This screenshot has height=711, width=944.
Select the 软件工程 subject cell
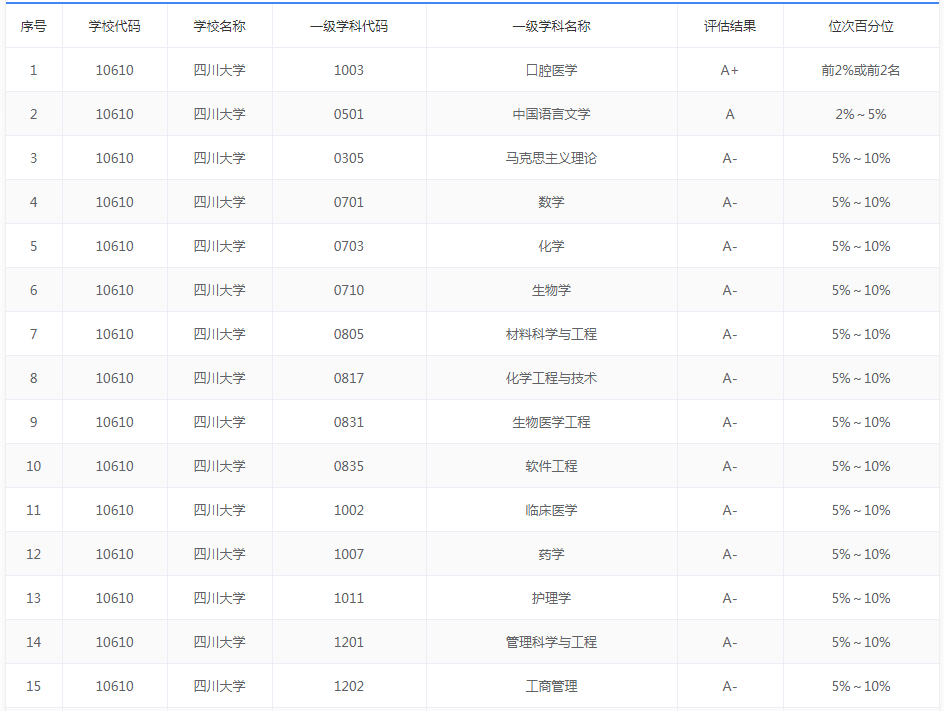click(551, 465)
